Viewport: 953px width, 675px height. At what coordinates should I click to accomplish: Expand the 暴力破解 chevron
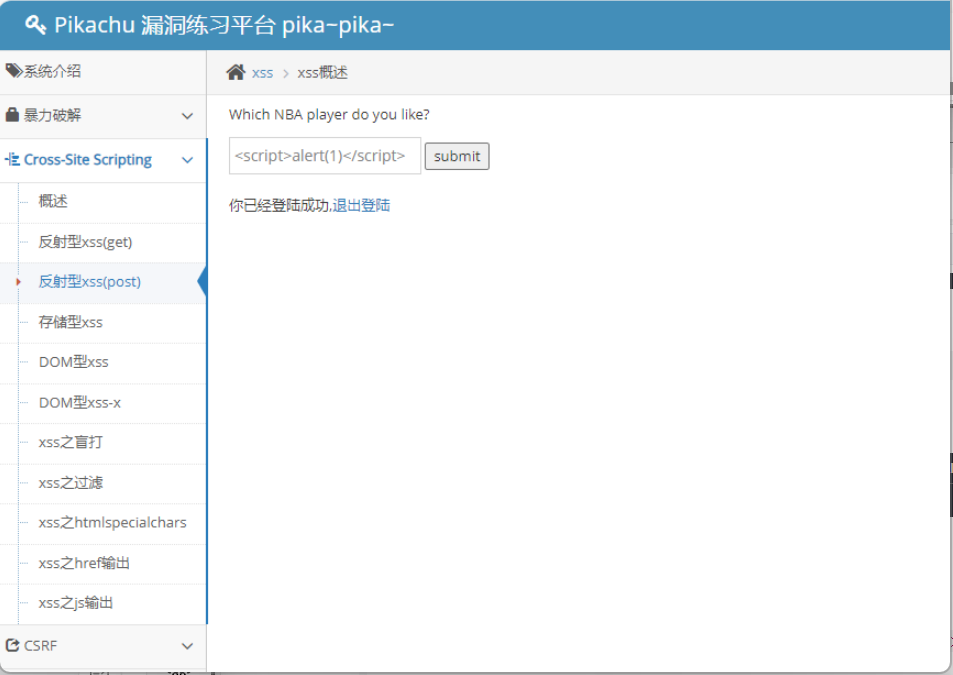(x=187, y=115)
